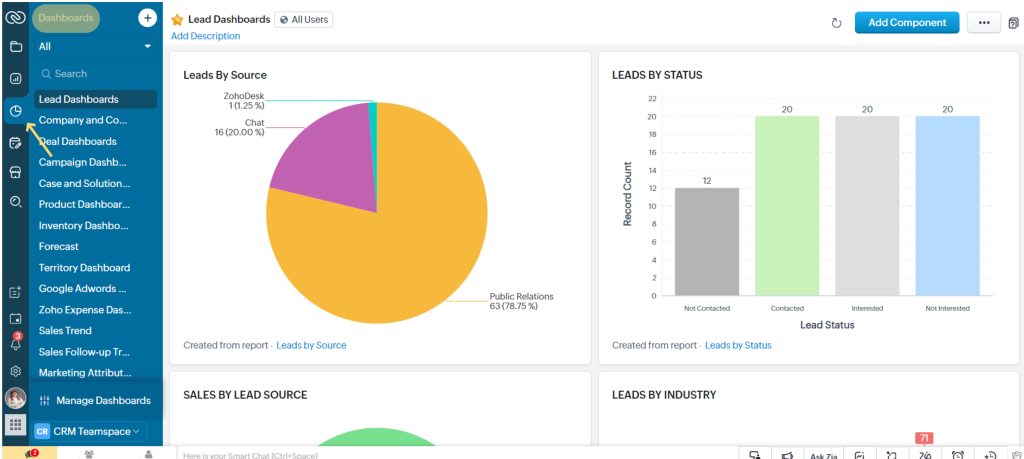The height and width of the screenshot is (459, 1024).
Task: Click the Search dashboards field
Action: (95, 74)
